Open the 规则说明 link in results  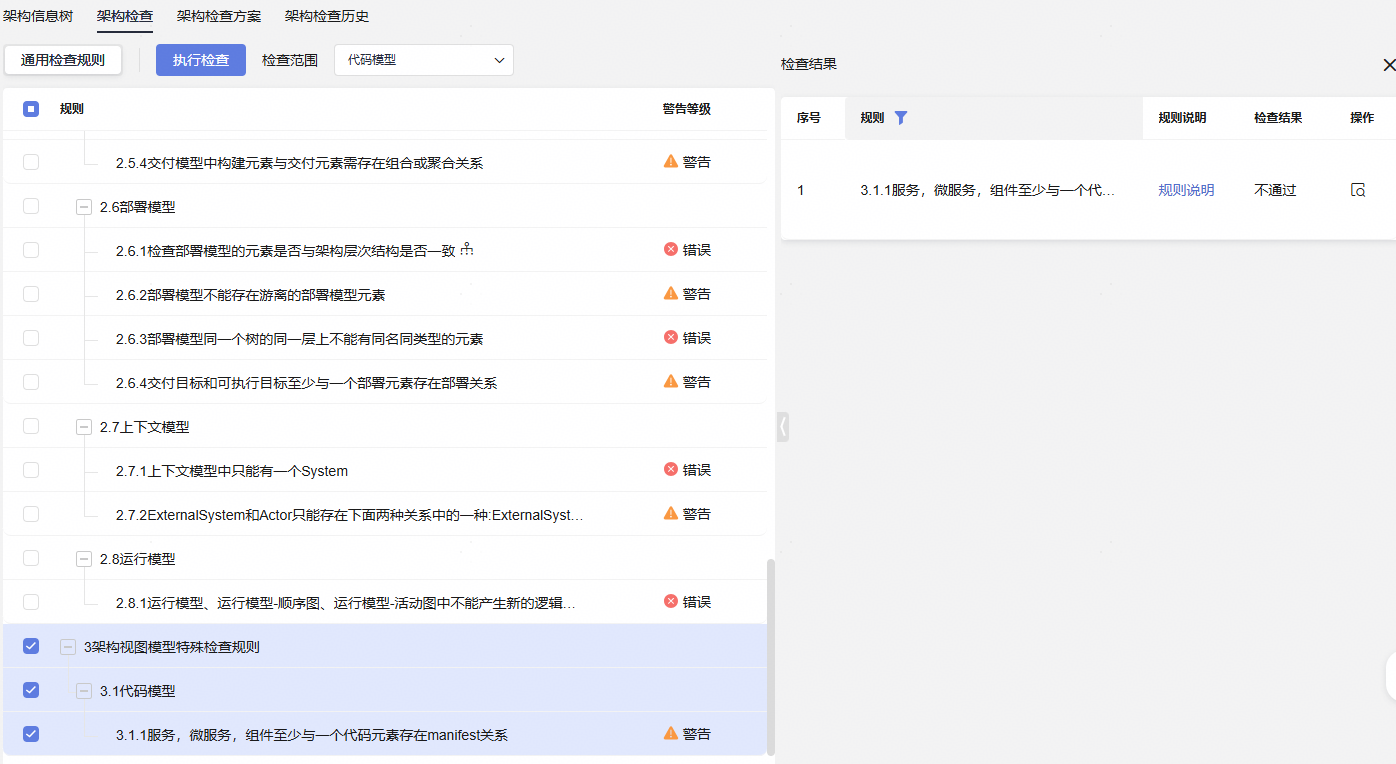point(1186,190)
